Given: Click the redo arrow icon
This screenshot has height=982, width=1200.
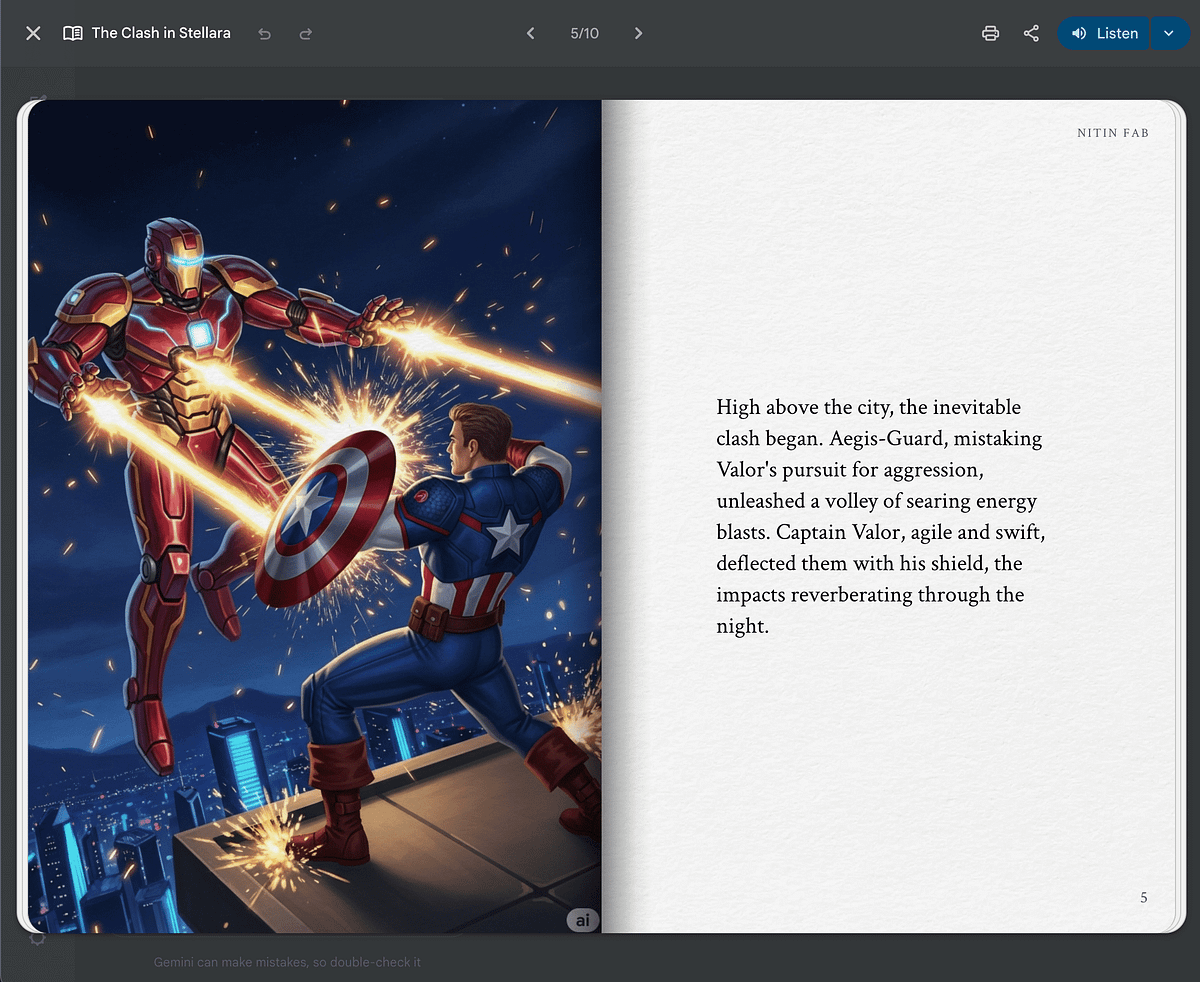Looking at the screenshot, I should (306, 33).
